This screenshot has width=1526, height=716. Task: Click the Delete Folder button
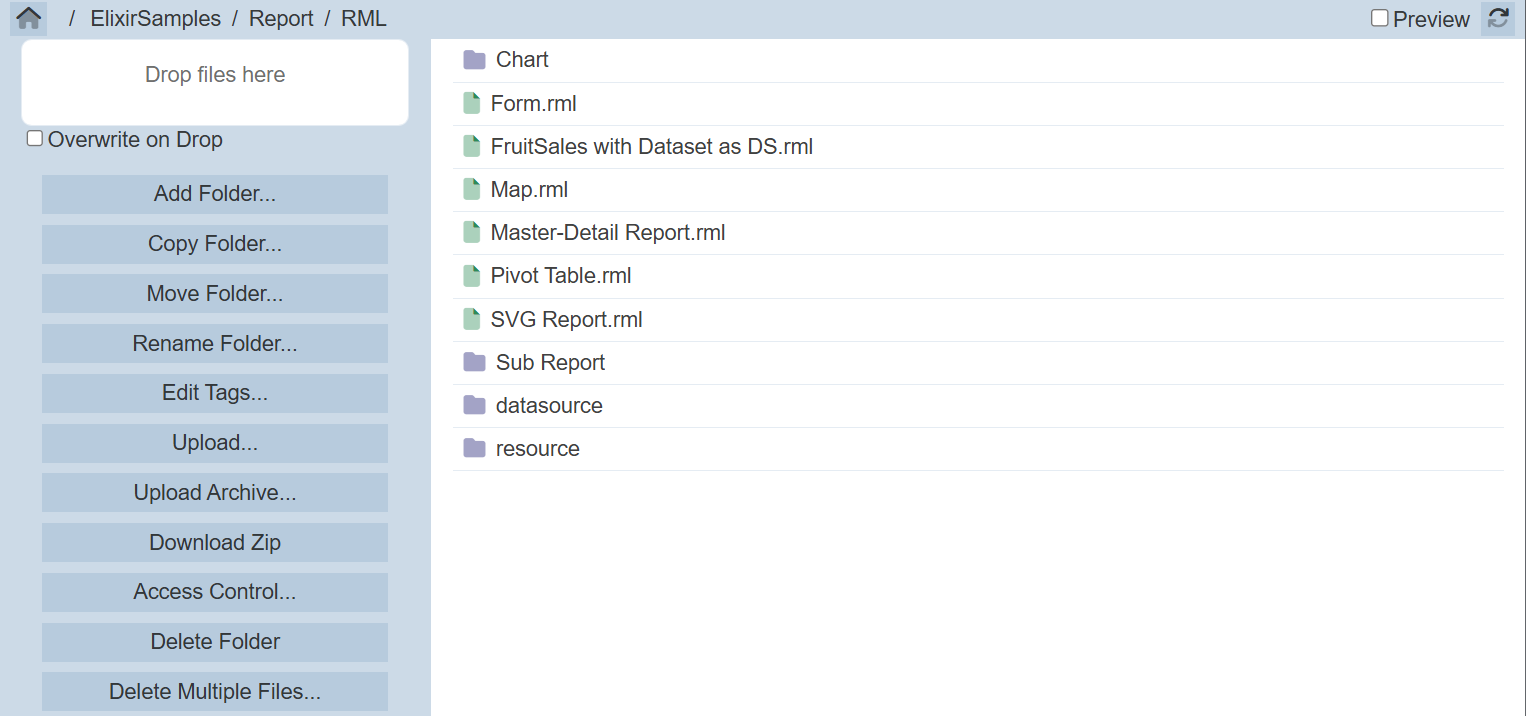pyautogui.click(x=215, y=642)
